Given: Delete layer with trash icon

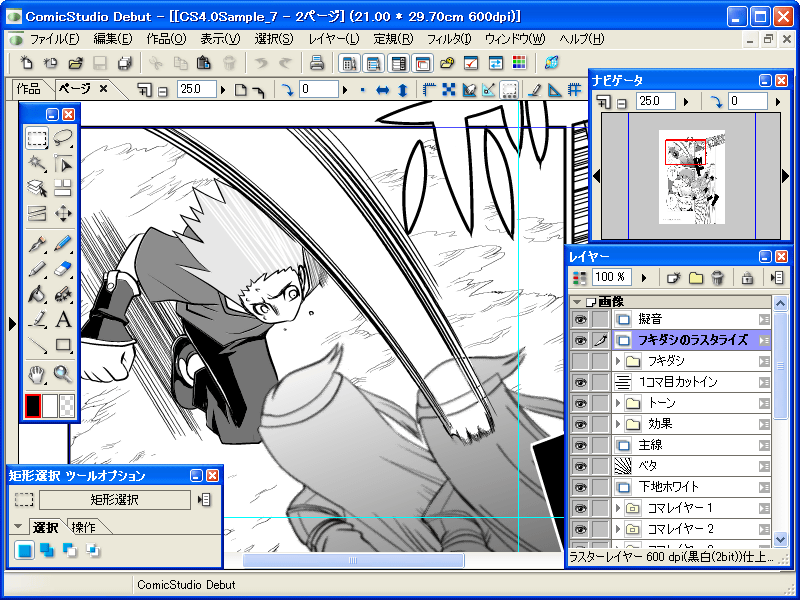Looking at the screenshot, I should pyautogui.click(x=717, y=278).
